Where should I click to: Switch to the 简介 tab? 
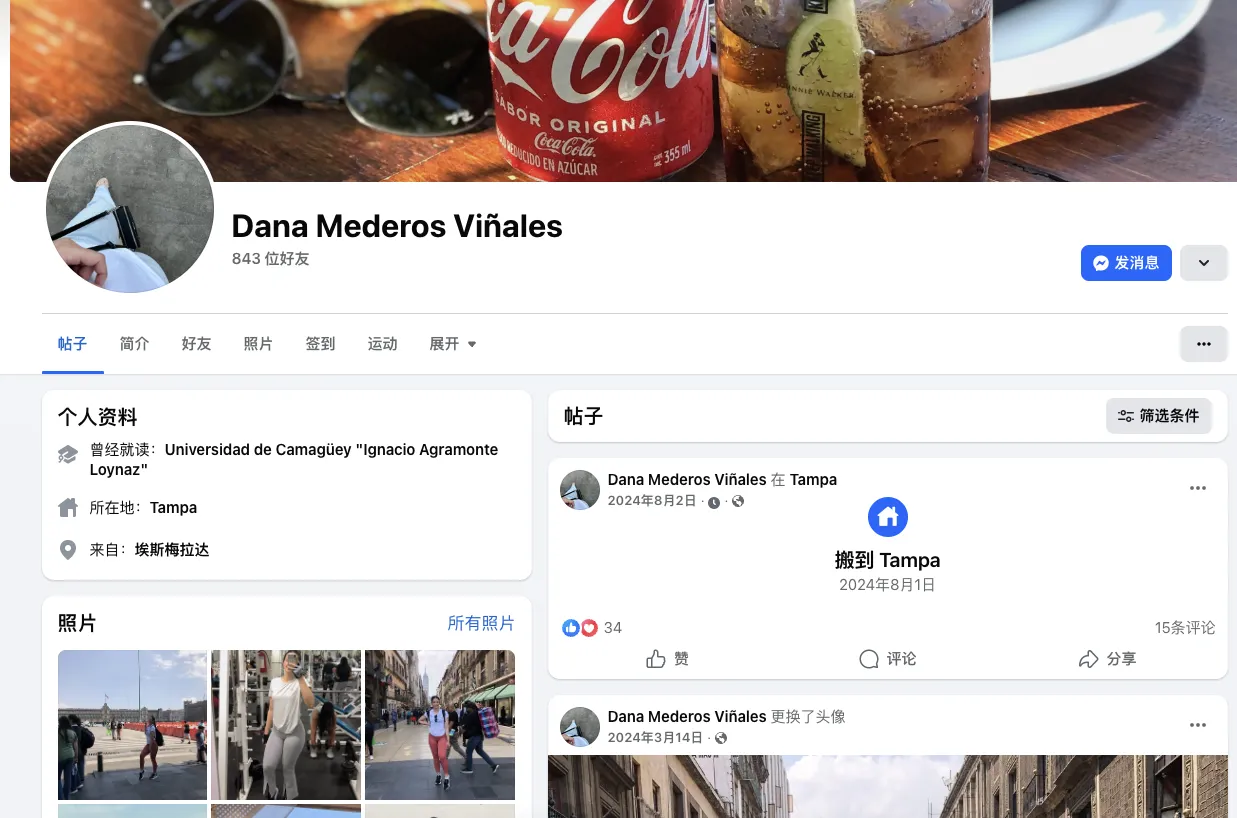tap(134, 343)
